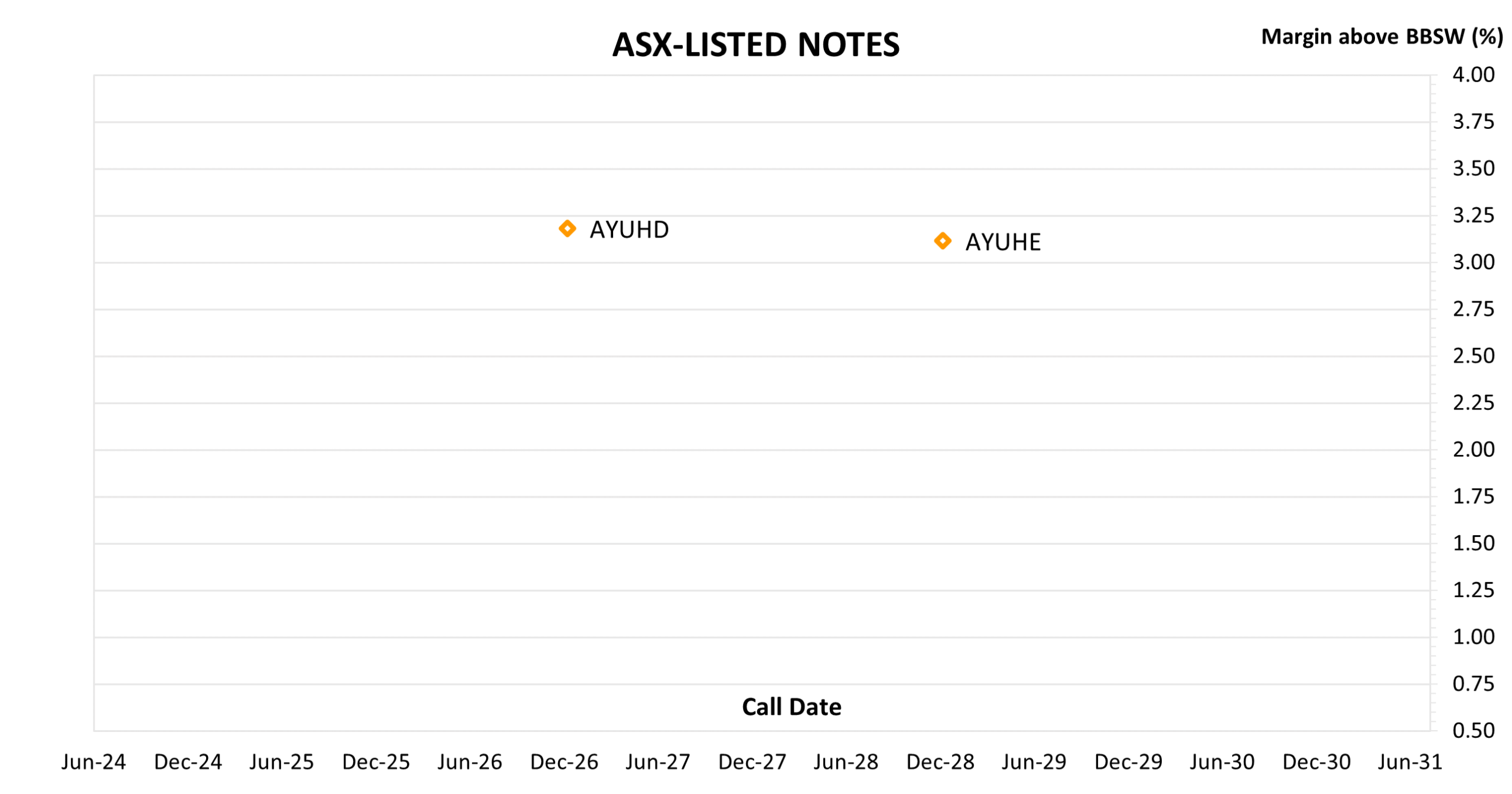This screenshot has height=794, width=1512.
Task: Click the AYUHD orange diamond marker
Action: click(x=567, y=229)
